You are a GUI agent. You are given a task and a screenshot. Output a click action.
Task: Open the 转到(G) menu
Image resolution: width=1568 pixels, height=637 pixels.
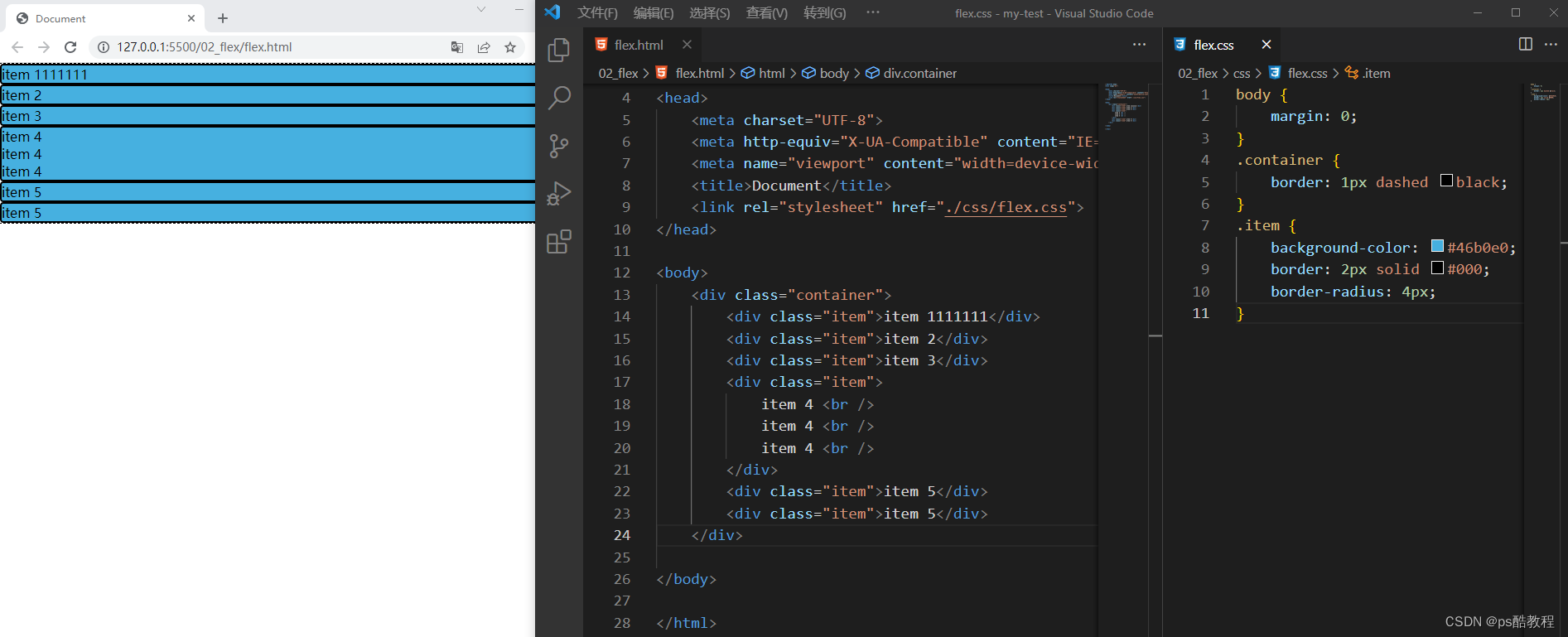point(825,12)
